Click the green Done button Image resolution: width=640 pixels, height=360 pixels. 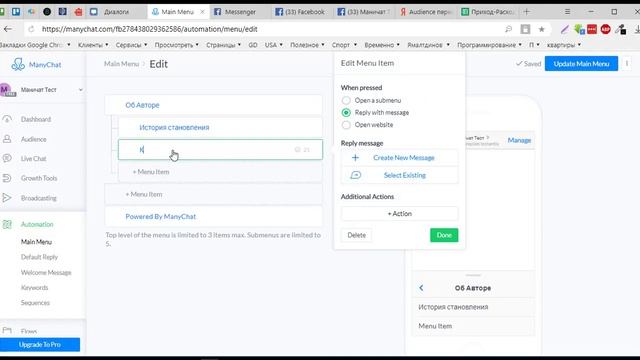(x=444, y=235)
